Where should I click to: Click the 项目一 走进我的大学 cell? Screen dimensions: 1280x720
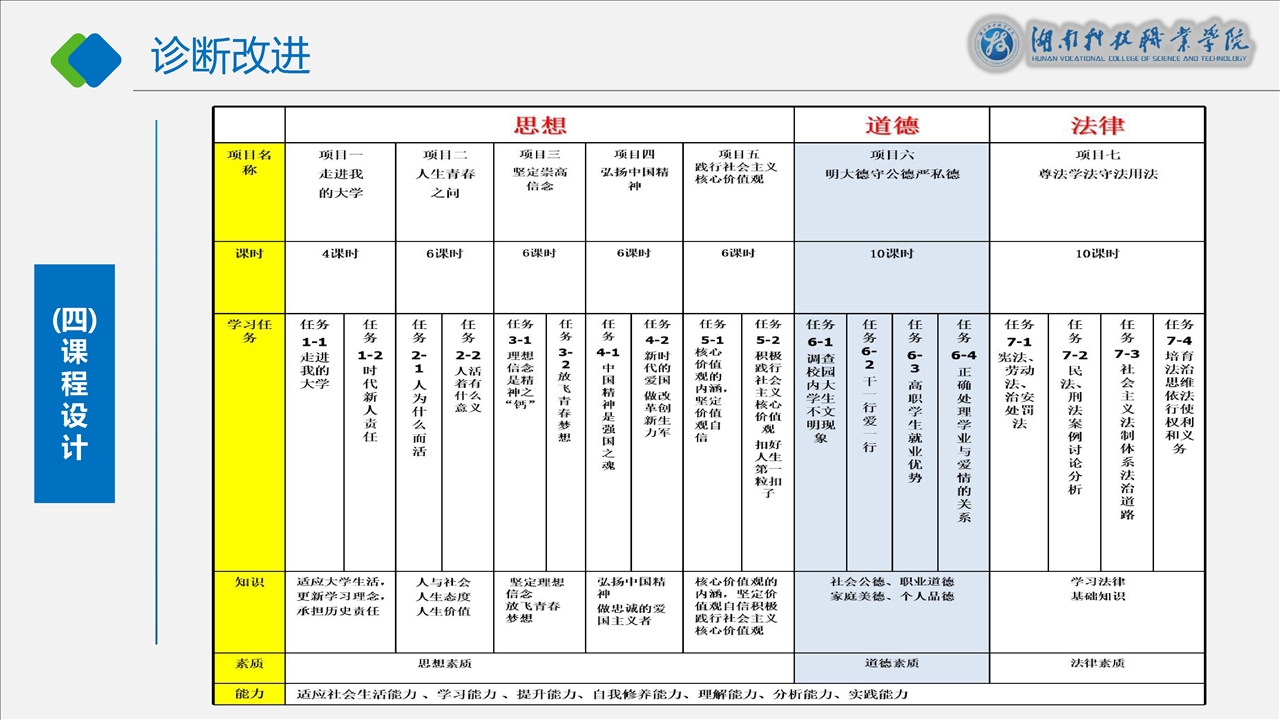[340, 174]
